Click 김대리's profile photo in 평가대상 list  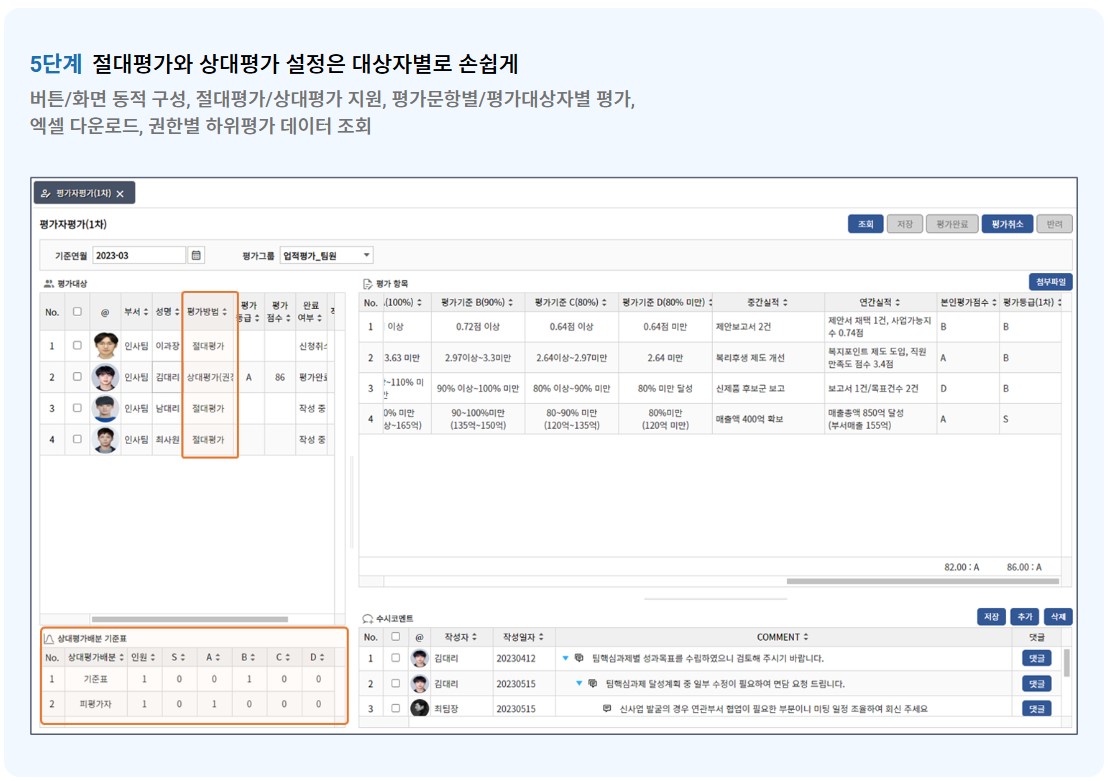click(105, 377)
